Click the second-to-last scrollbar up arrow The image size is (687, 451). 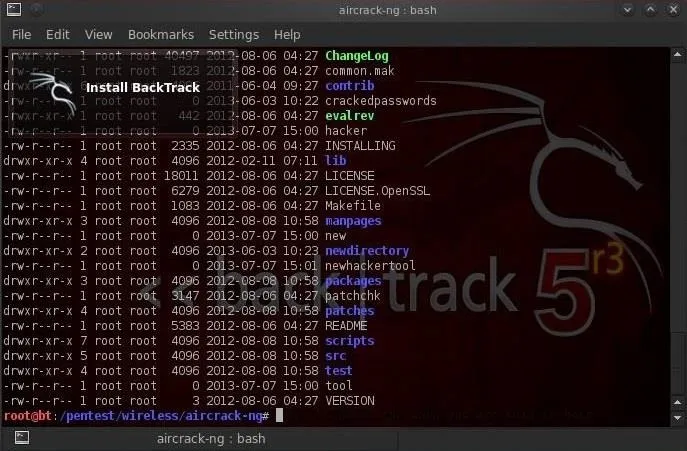pos(677,402)
